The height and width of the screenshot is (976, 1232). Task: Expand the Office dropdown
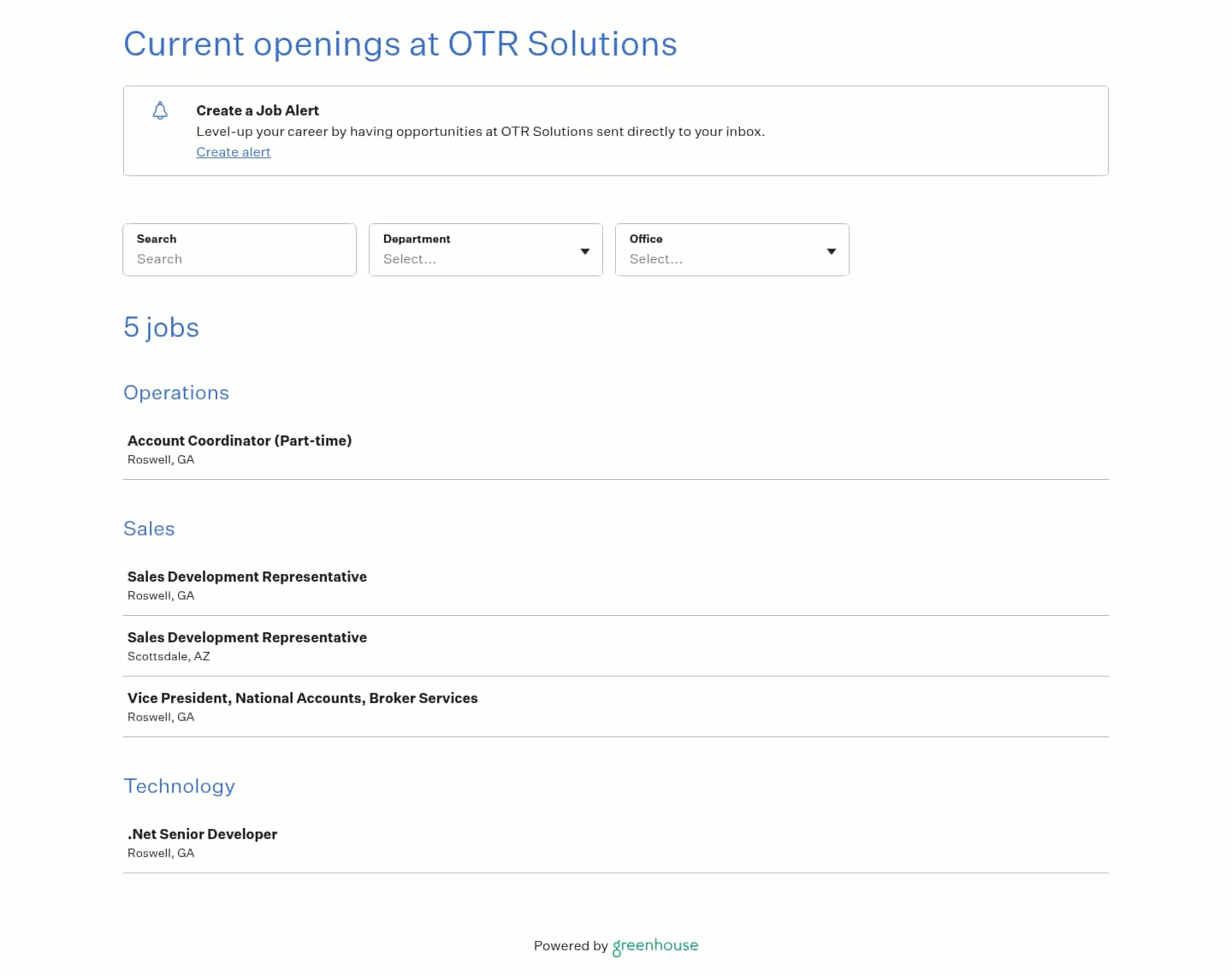(732, 250)
